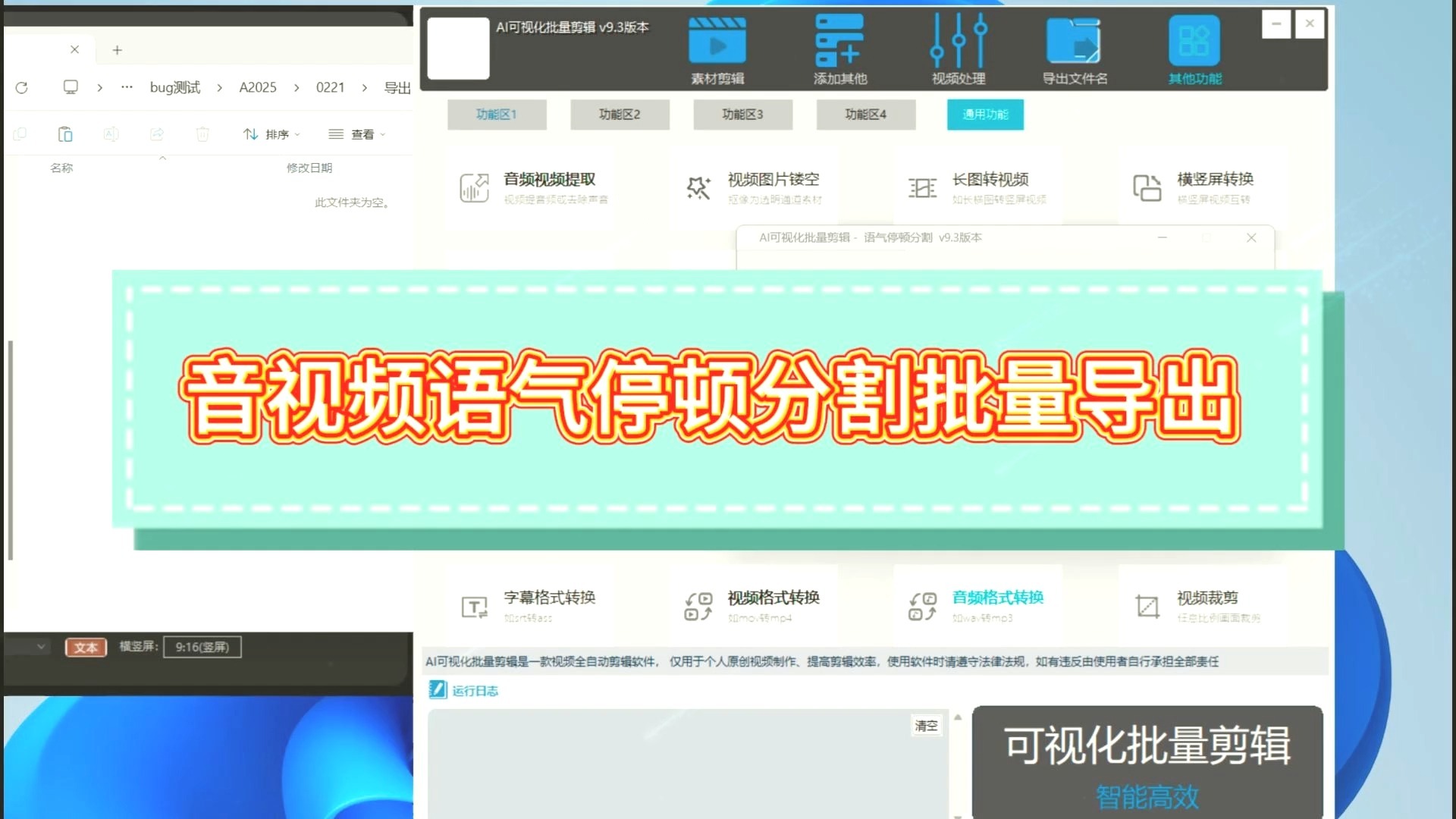
Task: Click the 视频裁剪 crop icon
Action: [x=1147, y=607]
